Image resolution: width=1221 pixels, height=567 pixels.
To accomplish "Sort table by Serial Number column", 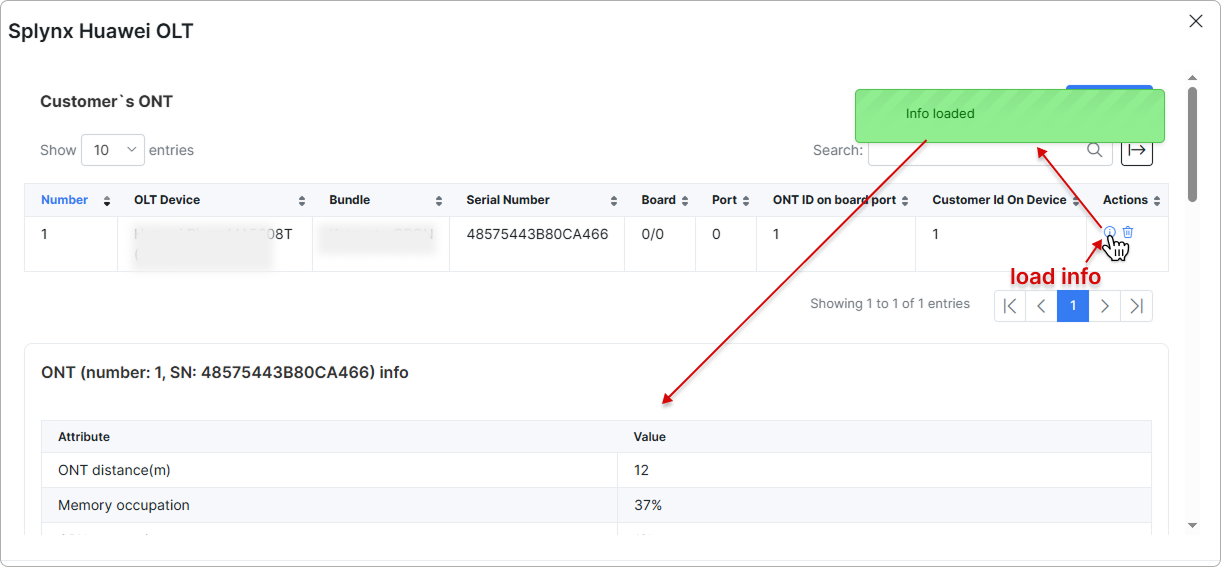I will click(537, 200).
